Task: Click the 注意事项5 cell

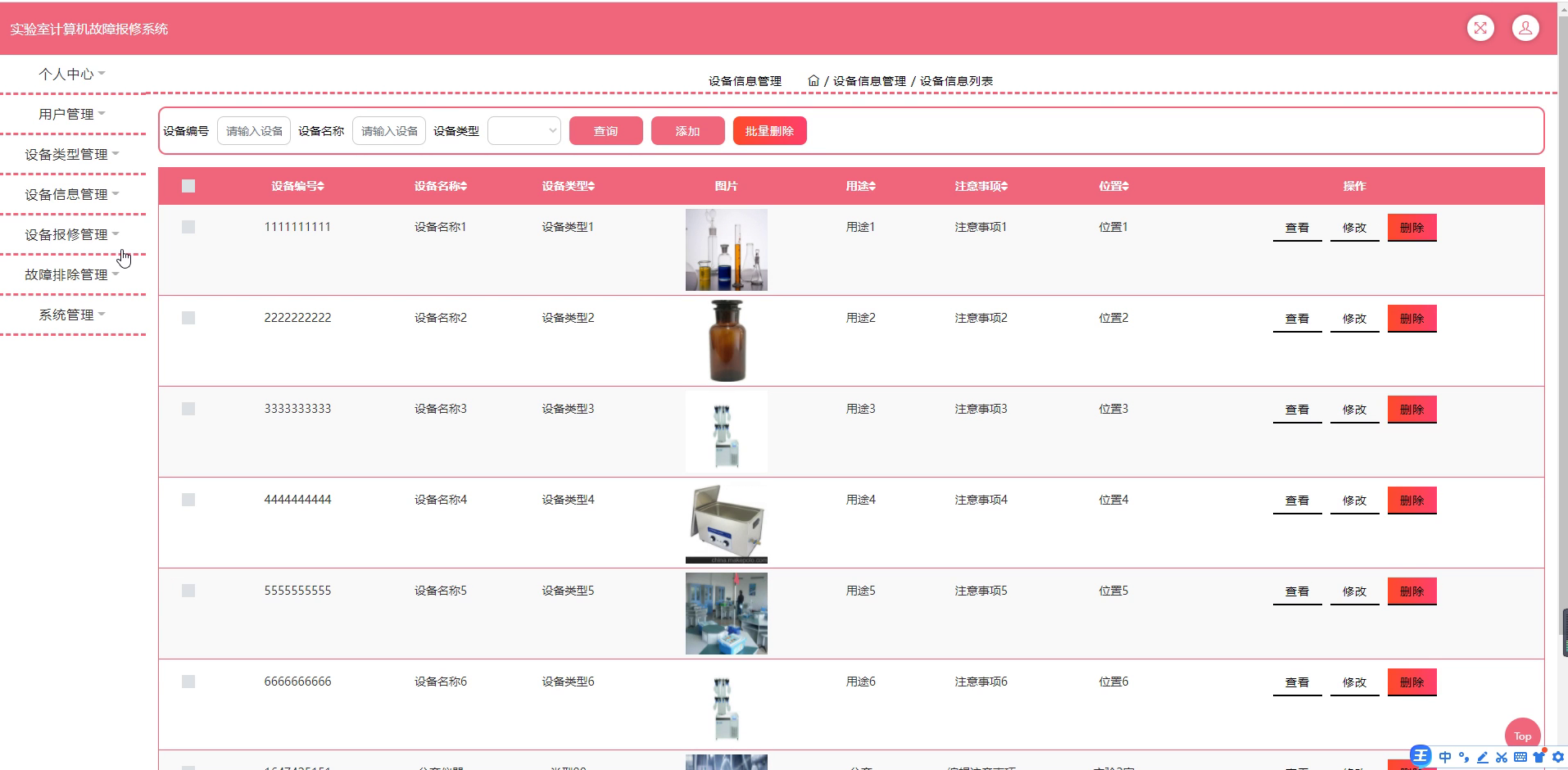Action: [981, 591]
